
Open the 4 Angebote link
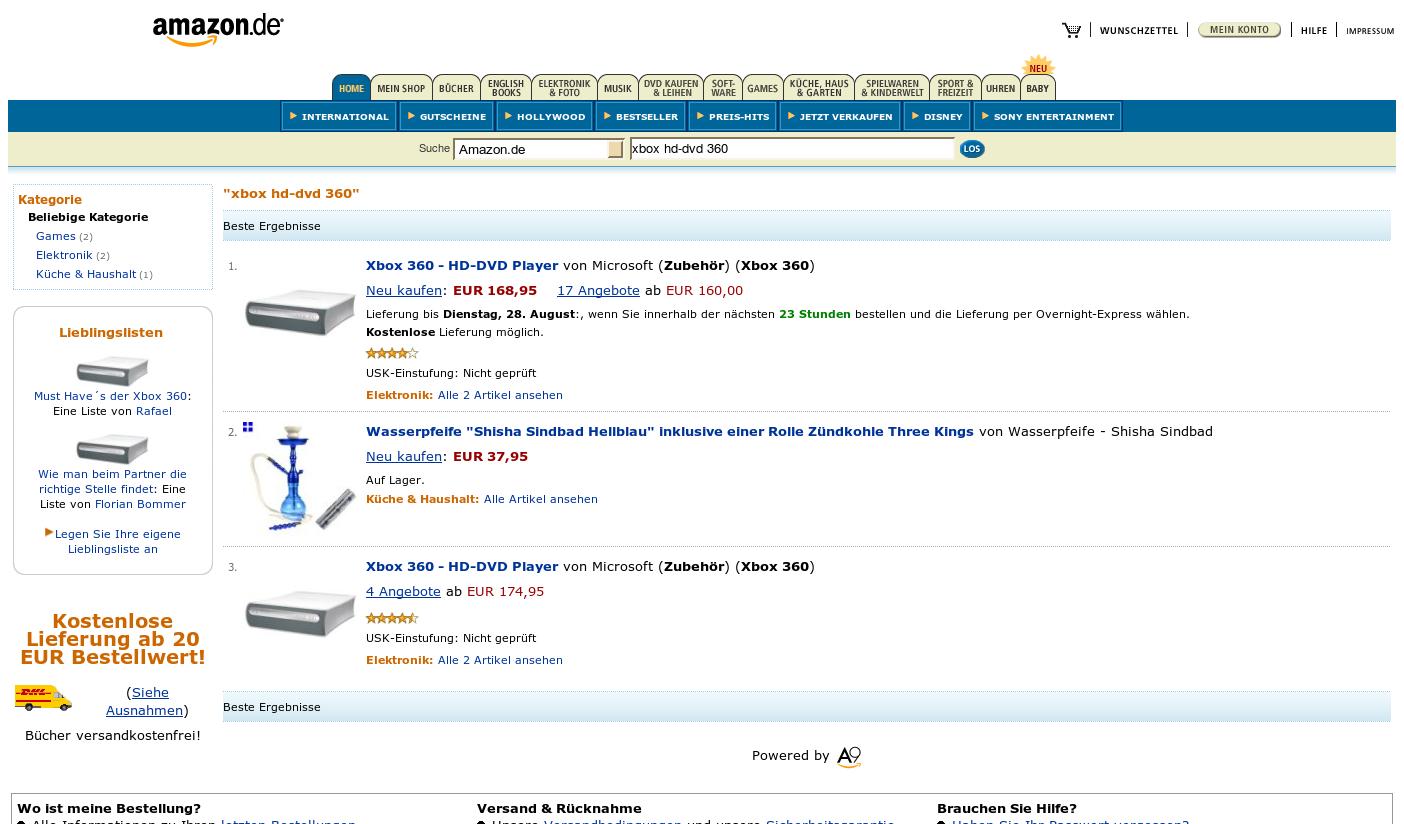pyautogui.click(x=403, y=591)
